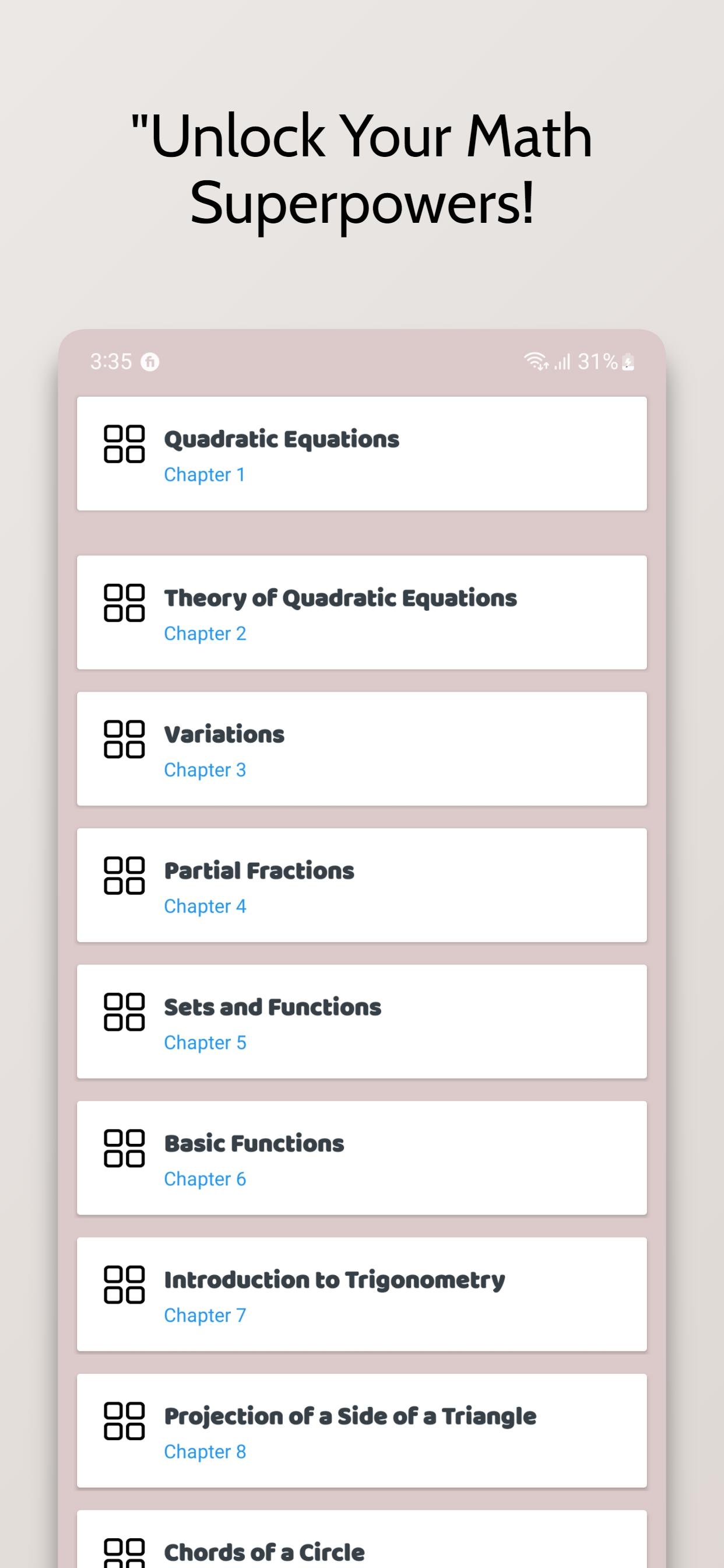Tap the grid icon beside Projection of a Side
724x1568 pixels.
pyautogui.click(x=124, y=1422)
